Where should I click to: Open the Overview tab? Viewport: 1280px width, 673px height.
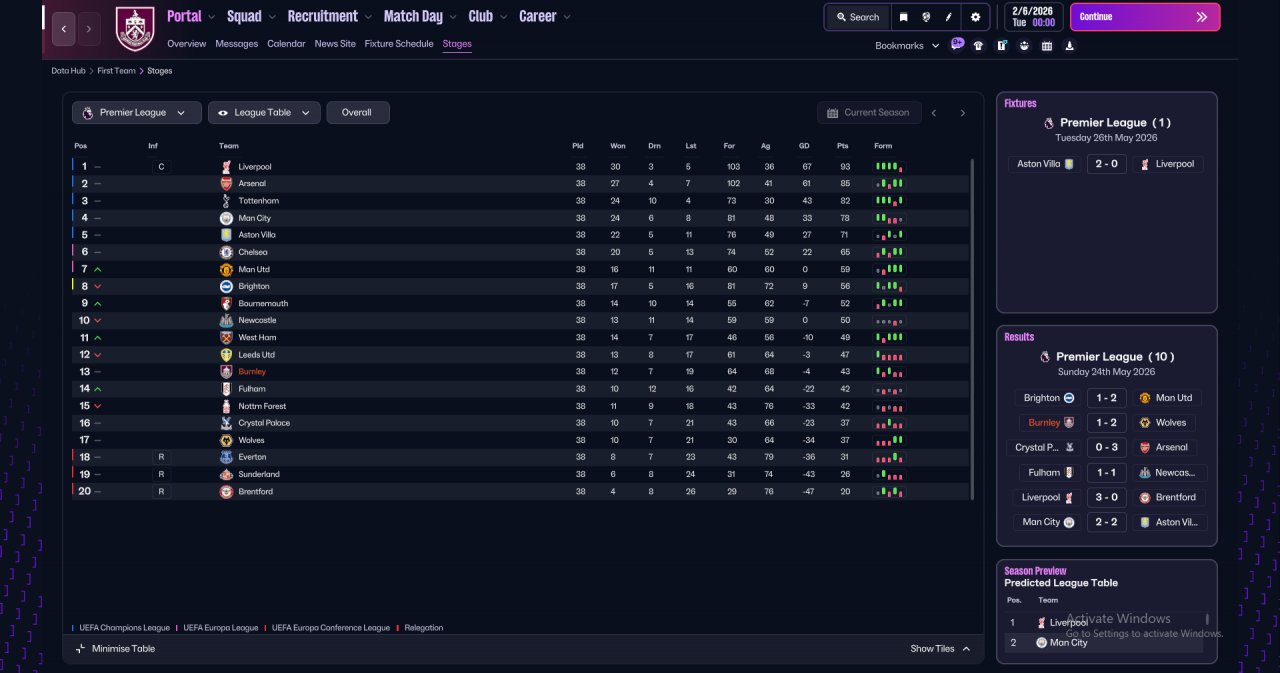[187, 44]
